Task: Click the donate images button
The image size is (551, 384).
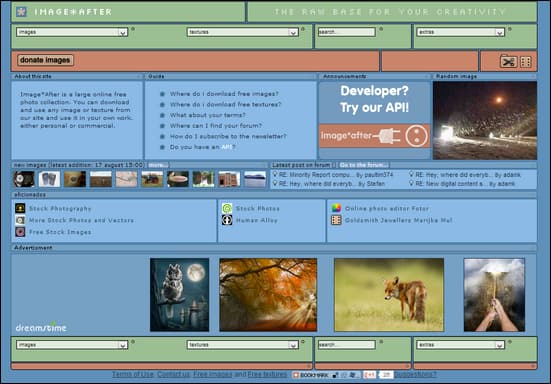Action: 45,60
